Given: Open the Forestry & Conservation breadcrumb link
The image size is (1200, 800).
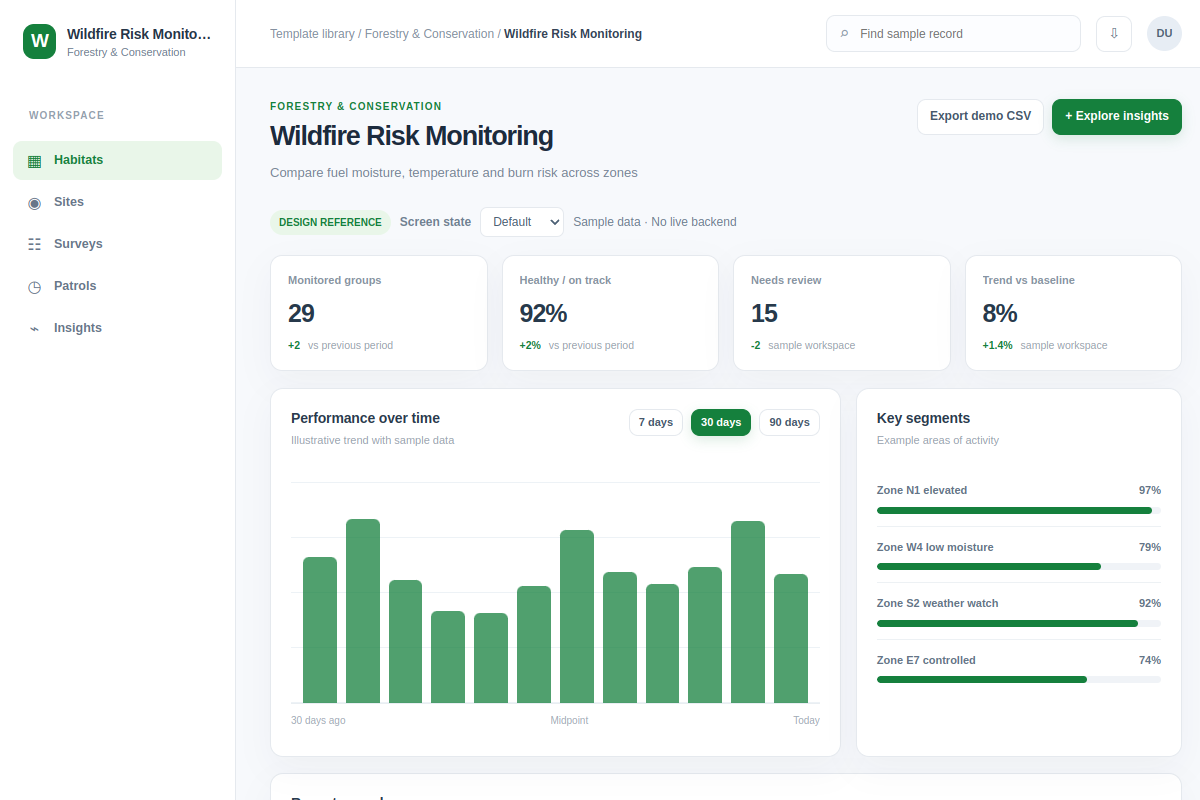Looking at the screenshot, I should pos(429,34).
